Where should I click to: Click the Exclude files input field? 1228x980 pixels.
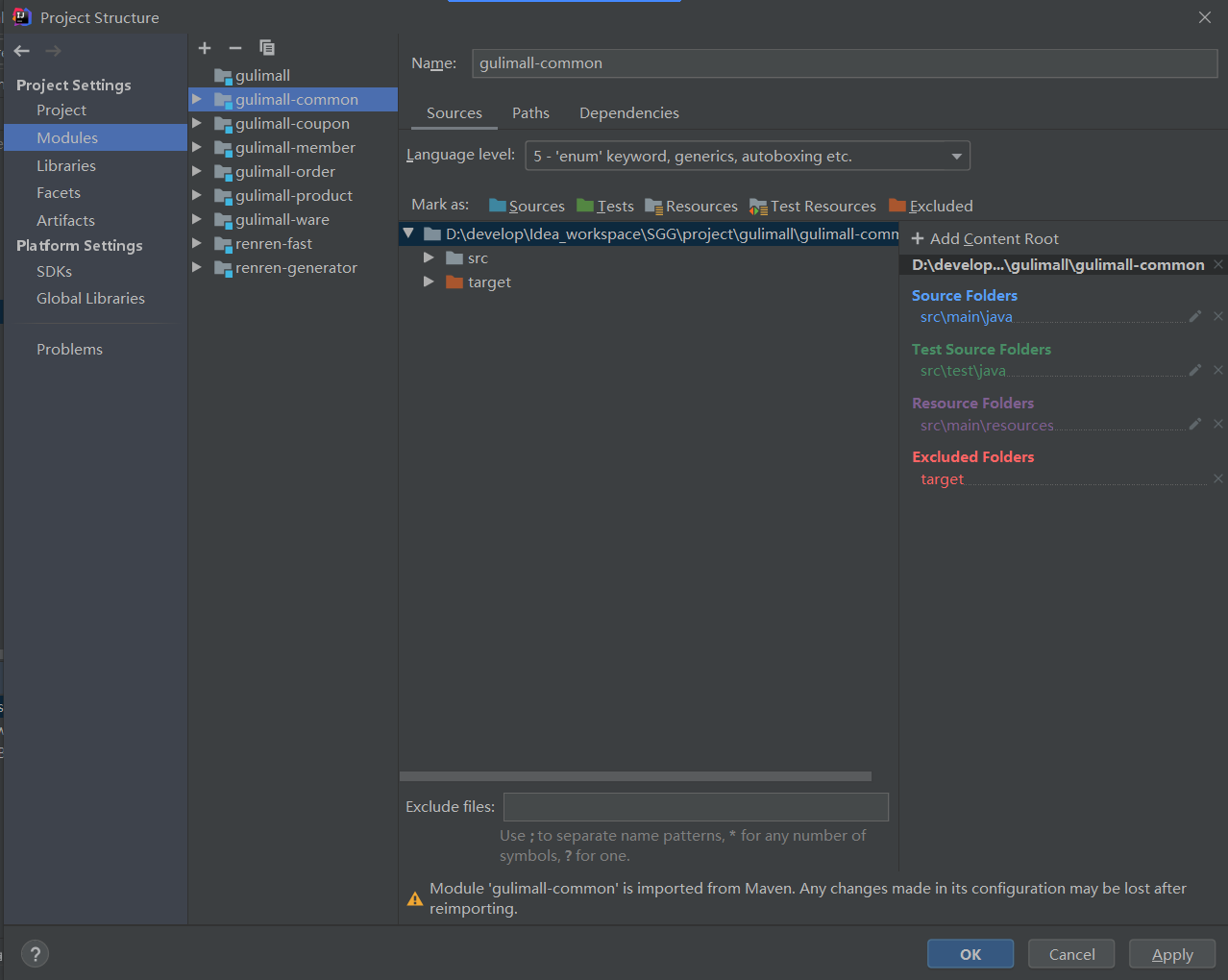pos(696,807)
